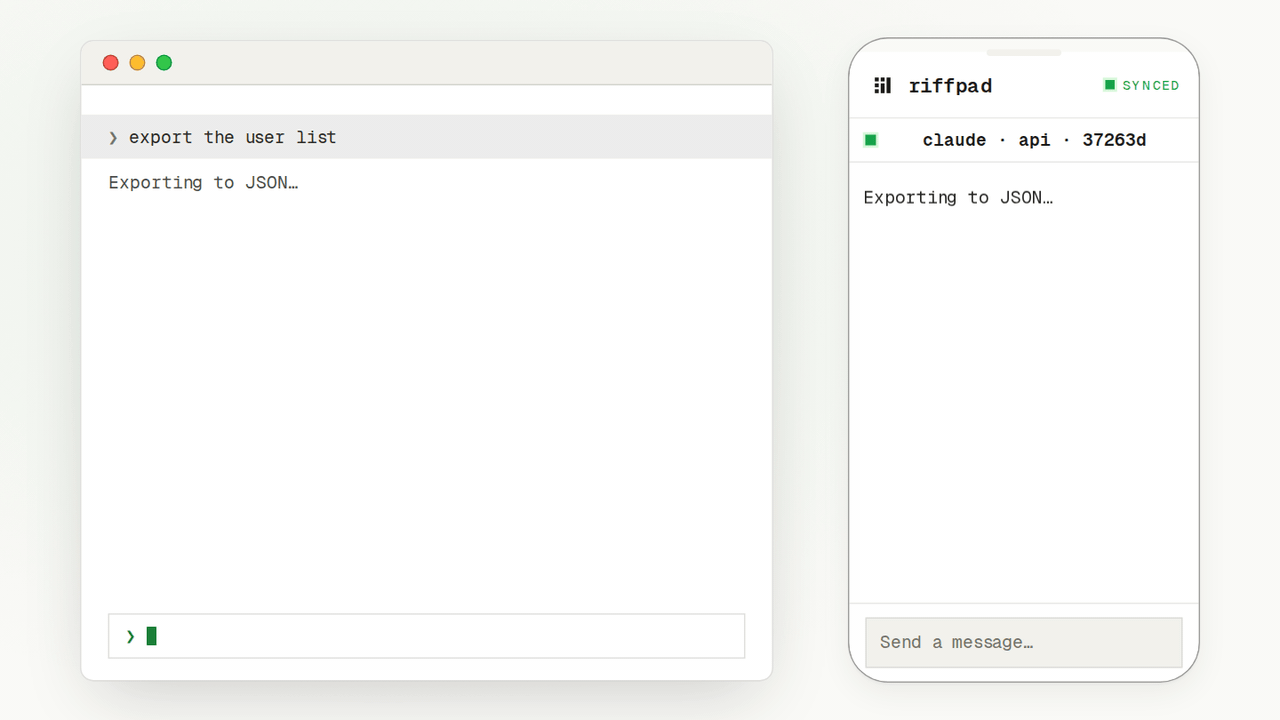
Task: Click the 'claude · api · 37263d' session title
Action: [x=1034, y=140]
